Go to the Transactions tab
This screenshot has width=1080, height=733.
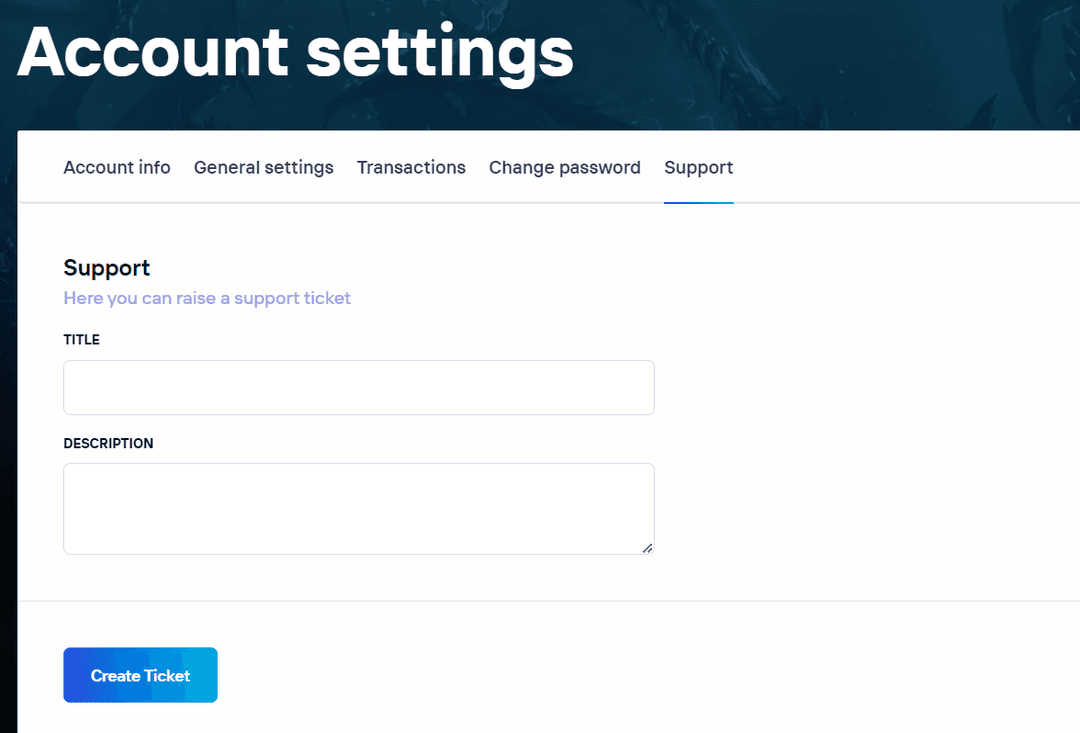[411, 168]
